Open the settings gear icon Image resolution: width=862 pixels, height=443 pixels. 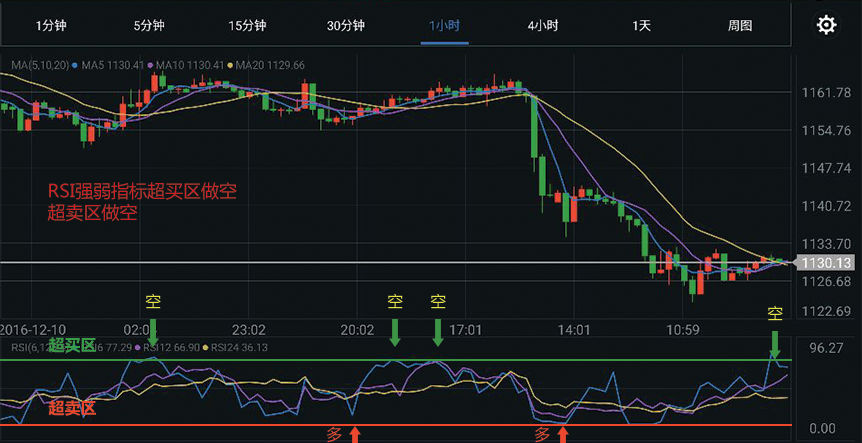coord(826,25)
